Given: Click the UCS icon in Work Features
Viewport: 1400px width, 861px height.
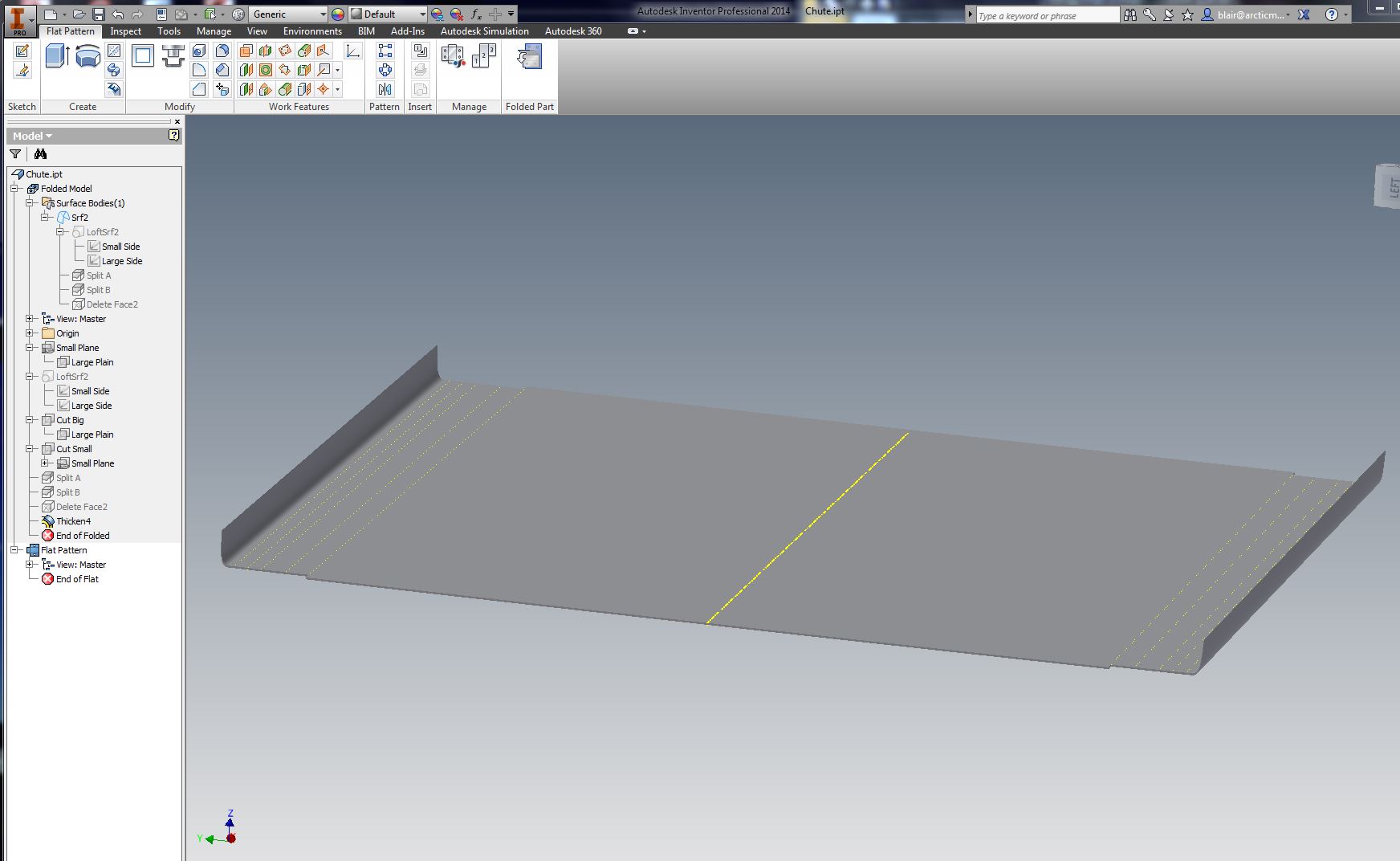Looking at the screenshot, I should click(353, 51).
